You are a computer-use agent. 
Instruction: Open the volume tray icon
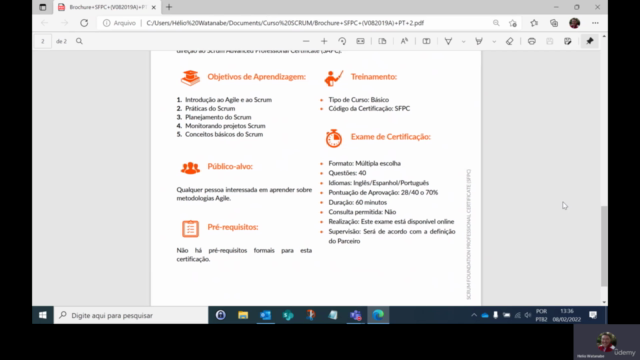pyautogui.click(x=528, y=315)
